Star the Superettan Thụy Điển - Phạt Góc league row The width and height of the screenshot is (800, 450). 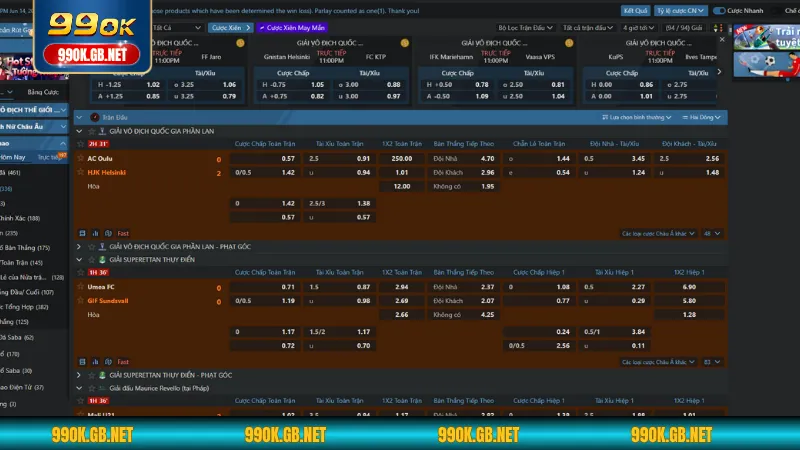(x=92, y=375)
